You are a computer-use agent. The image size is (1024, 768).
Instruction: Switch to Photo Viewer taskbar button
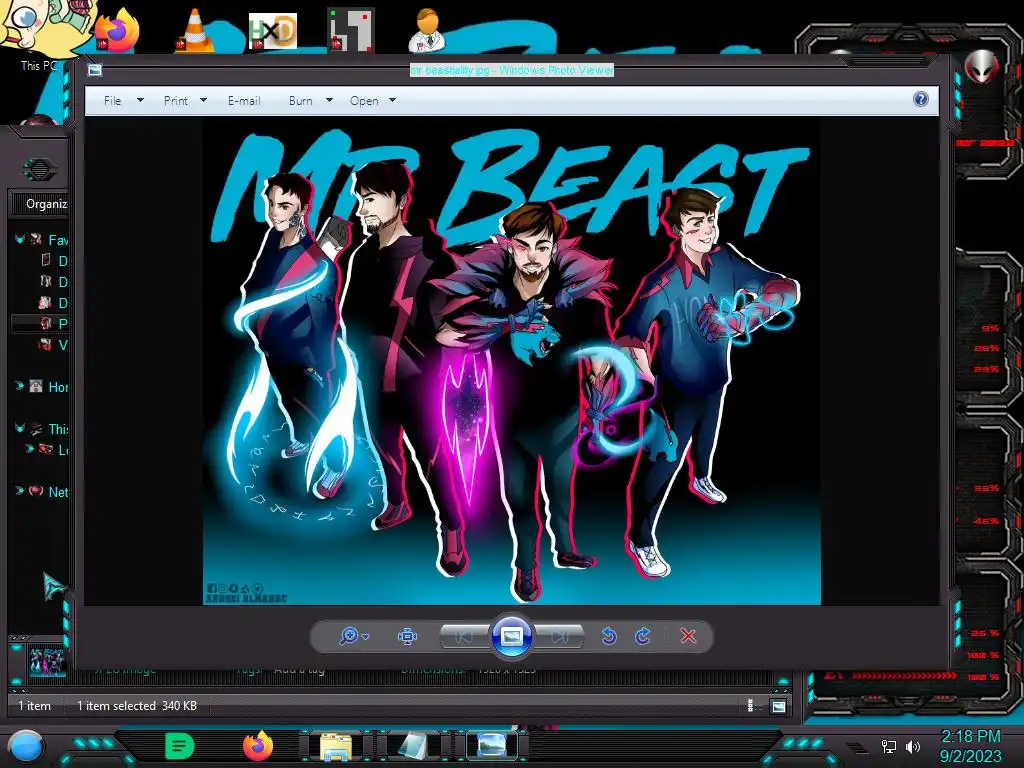pos(492,746)
